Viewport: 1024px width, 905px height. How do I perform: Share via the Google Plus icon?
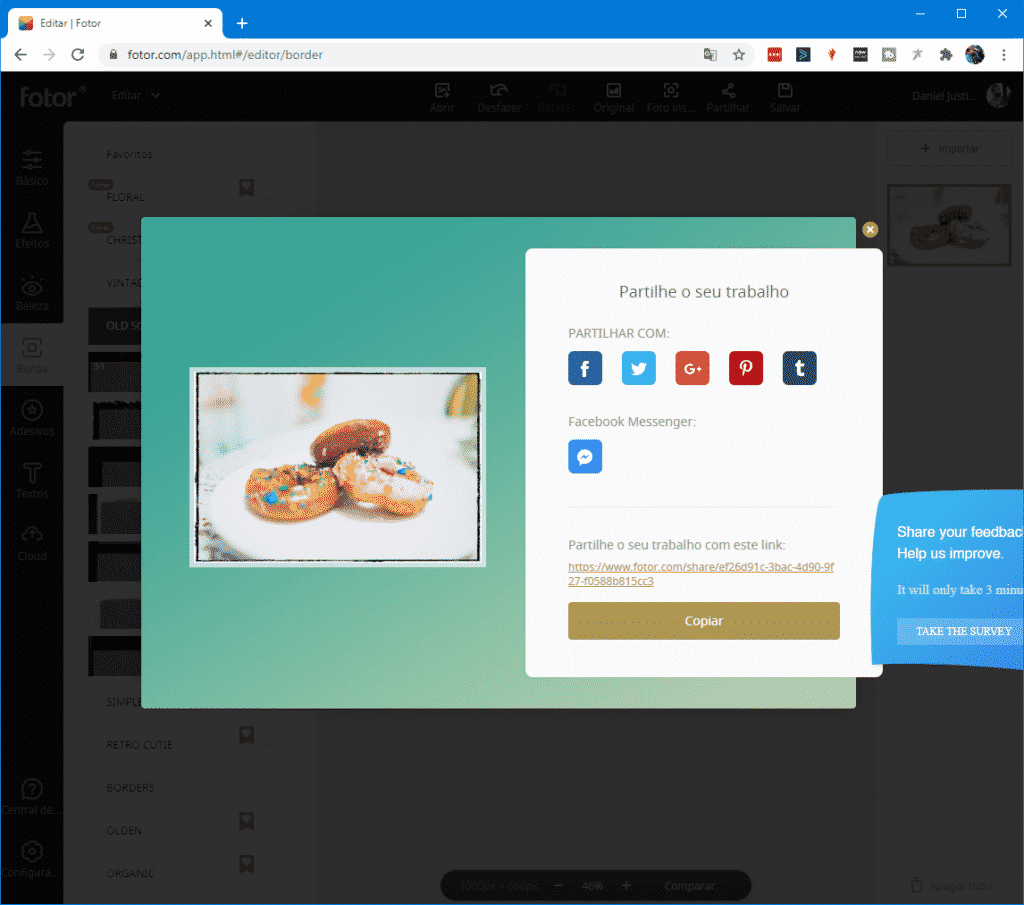[692, 368]
